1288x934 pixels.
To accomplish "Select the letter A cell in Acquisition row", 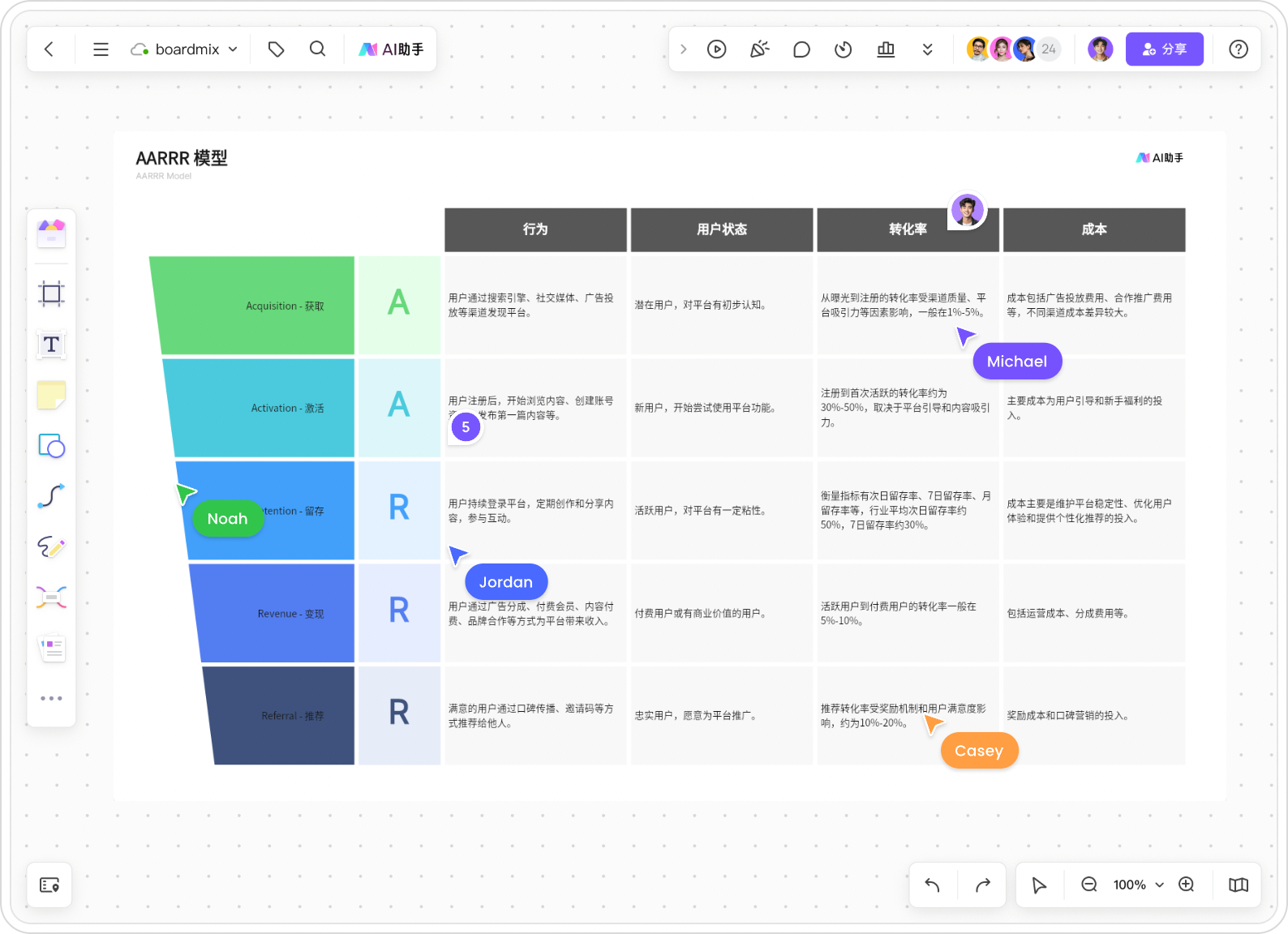I will pos(399,306).
